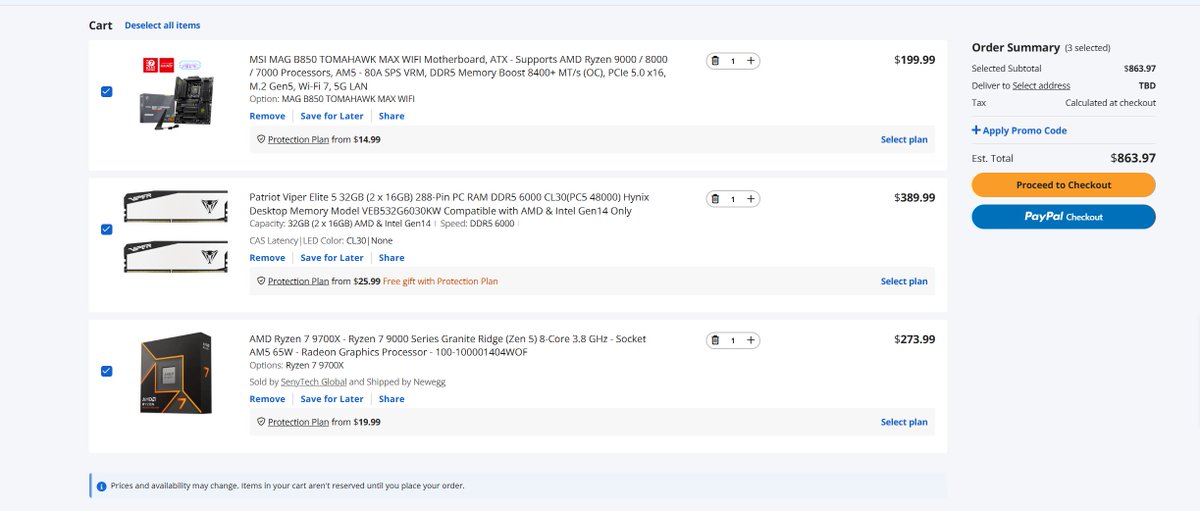1200x511 pixels.
Task: Click Proceed to Checkout button
Action: click(1063, 185)
